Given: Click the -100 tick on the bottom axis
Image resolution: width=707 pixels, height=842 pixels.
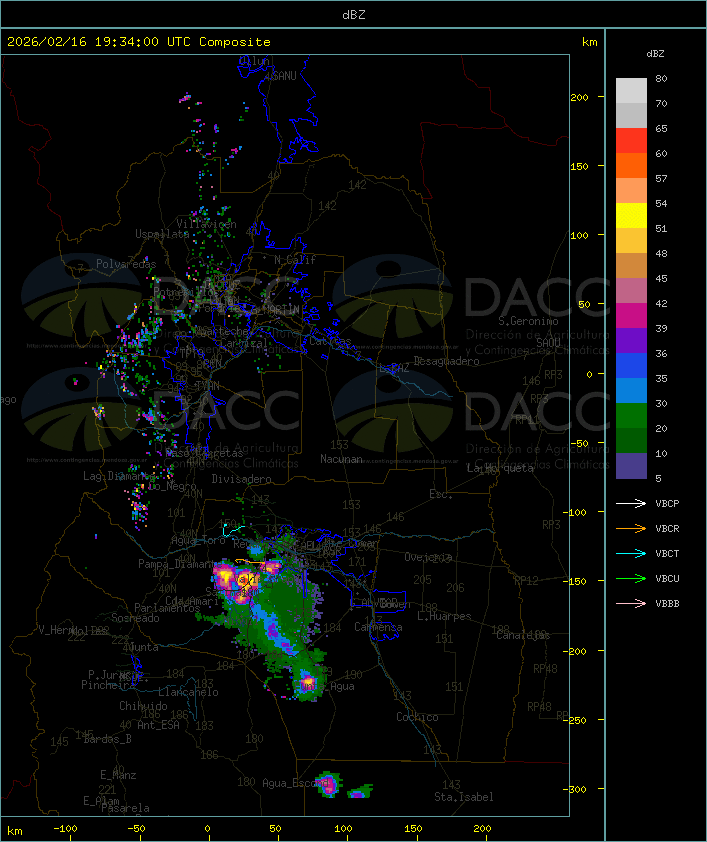Looking at the screenshot, I should pyautogui.click(x=65, y=829).
